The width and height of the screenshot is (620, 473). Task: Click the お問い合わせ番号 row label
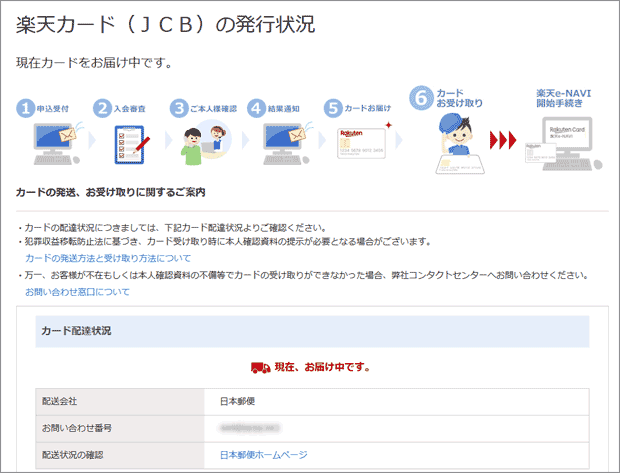77,428
